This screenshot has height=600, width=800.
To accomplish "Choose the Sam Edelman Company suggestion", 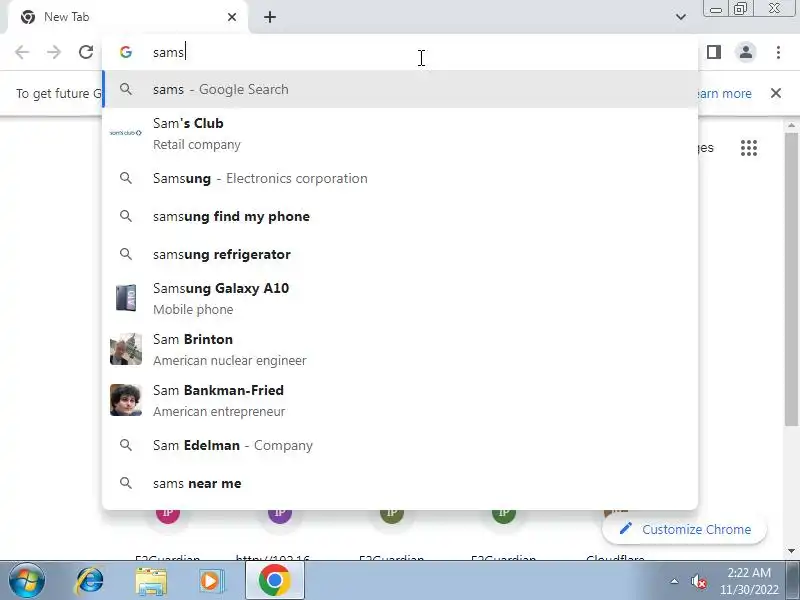I will click(x=400, y=445).
